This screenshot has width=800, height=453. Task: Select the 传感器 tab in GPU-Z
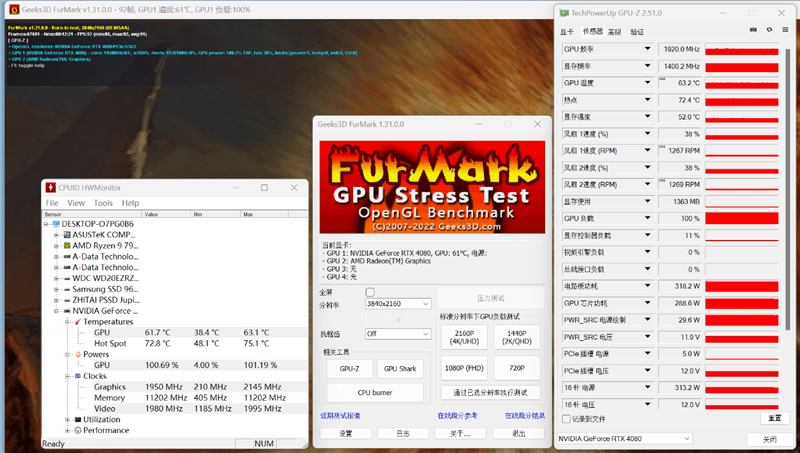[592, 32]
